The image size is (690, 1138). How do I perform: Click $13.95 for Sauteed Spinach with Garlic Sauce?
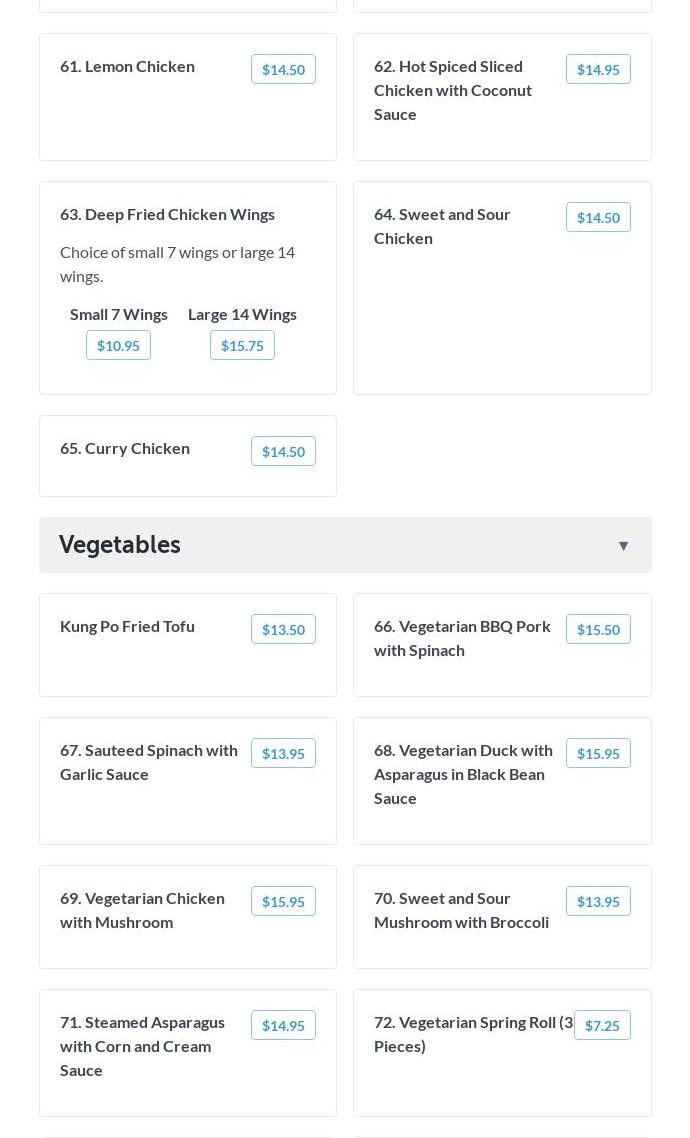(283, 753)
